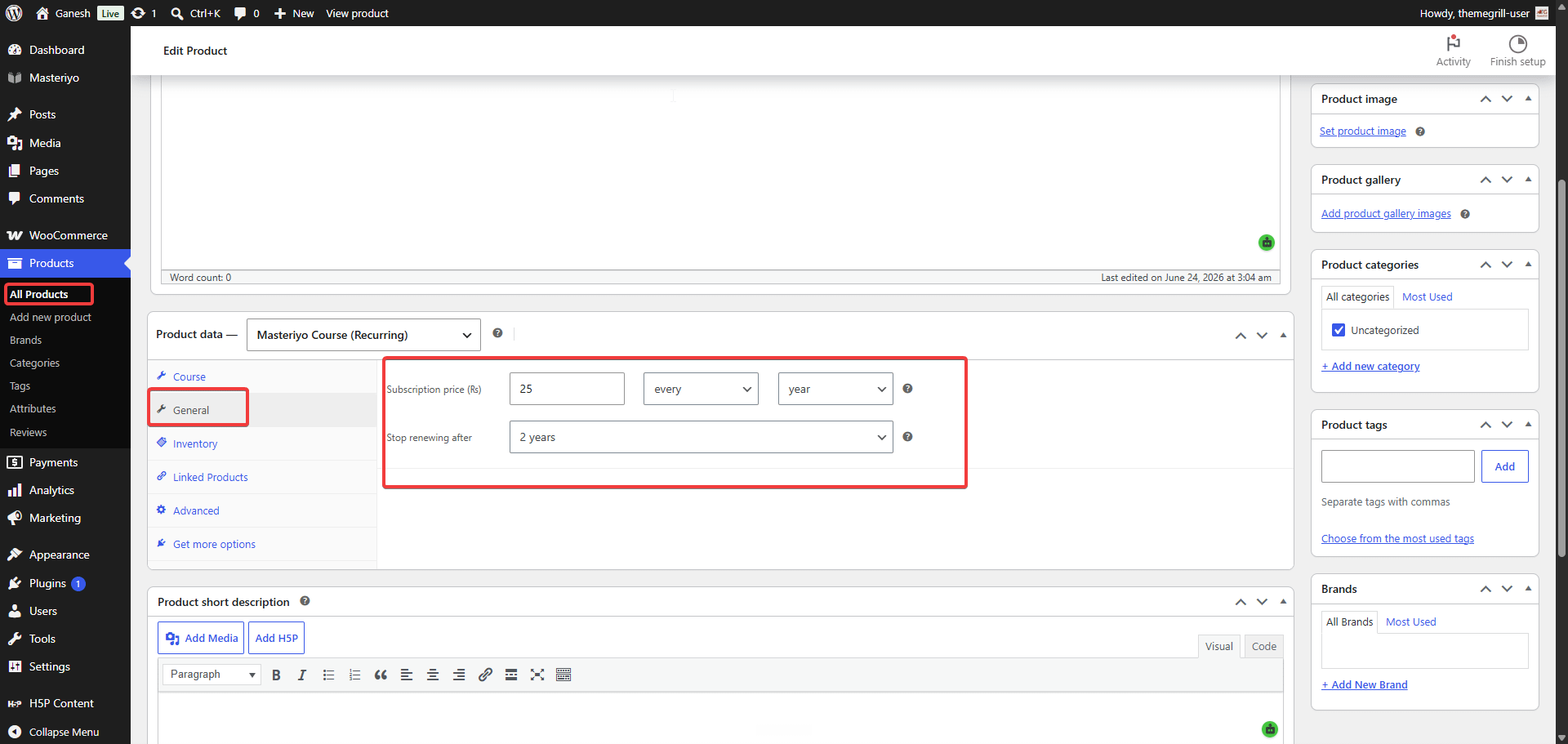Apply blockquote formatting
The image size is (1568, 744).
pyautogui.click(x=381, y=675)
